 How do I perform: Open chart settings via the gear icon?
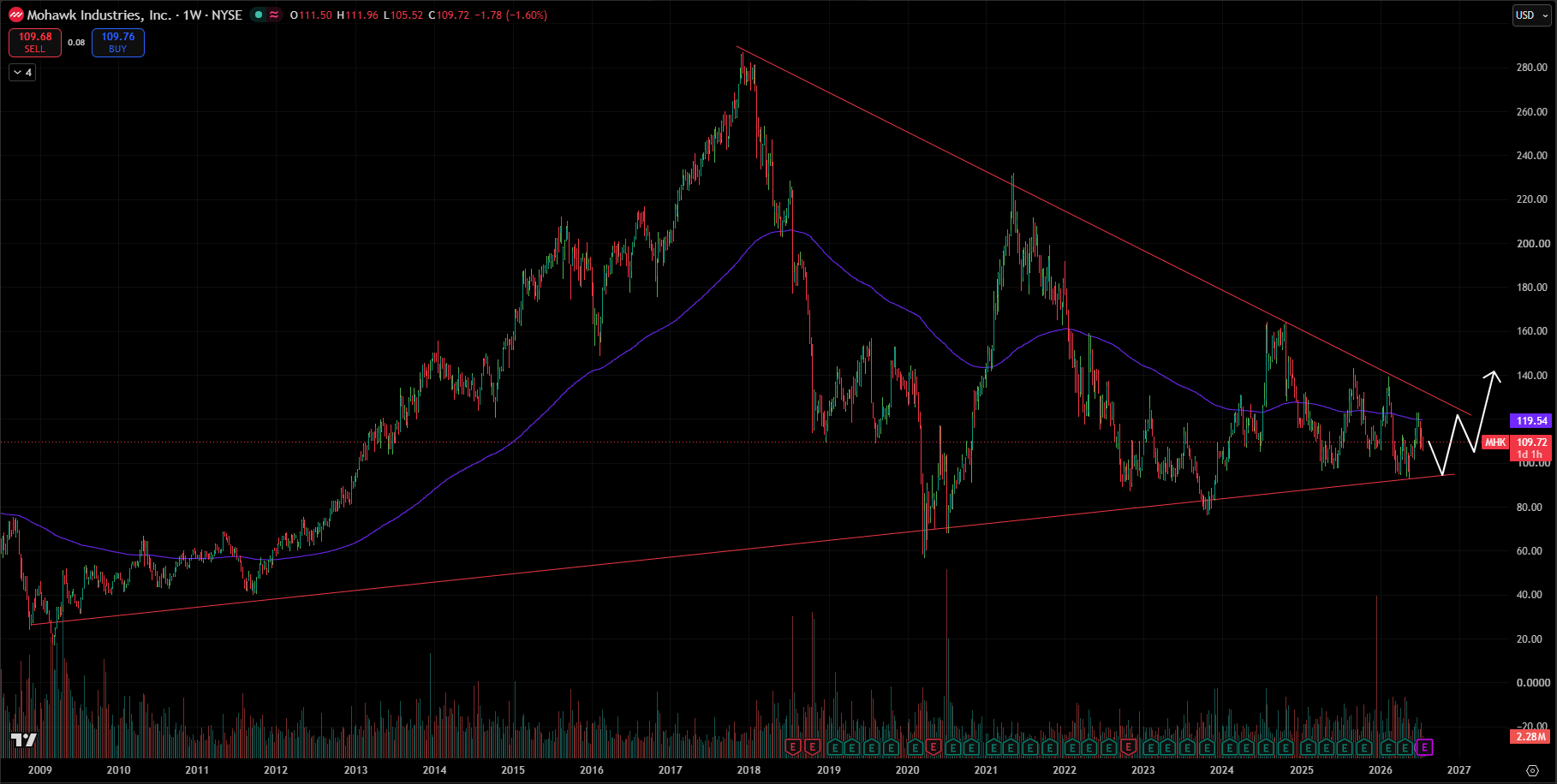pos(1532,770)
